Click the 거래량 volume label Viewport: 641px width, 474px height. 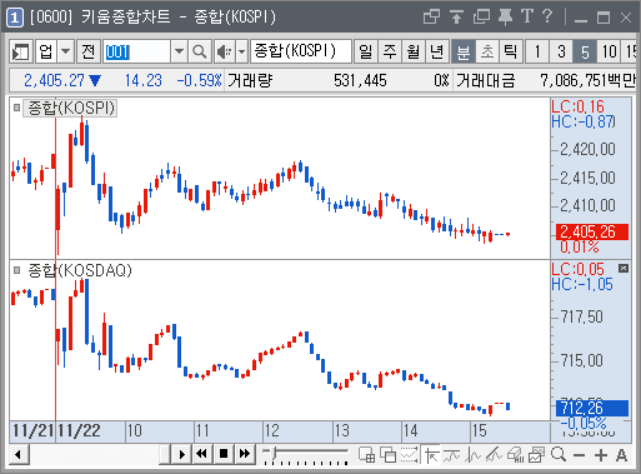point(250,81)
